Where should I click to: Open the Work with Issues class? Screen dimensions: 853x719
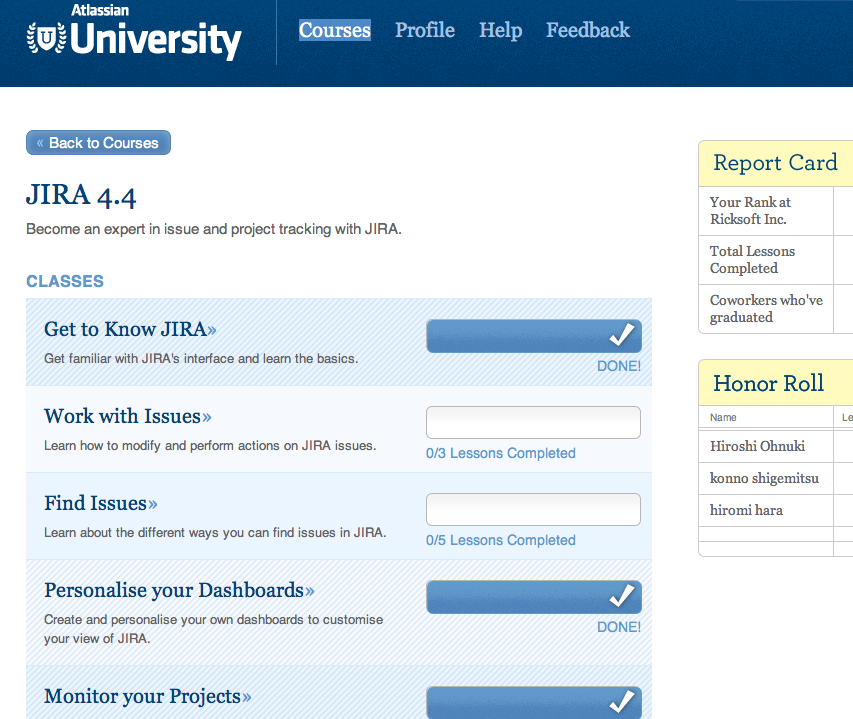(x=128, y=416)
